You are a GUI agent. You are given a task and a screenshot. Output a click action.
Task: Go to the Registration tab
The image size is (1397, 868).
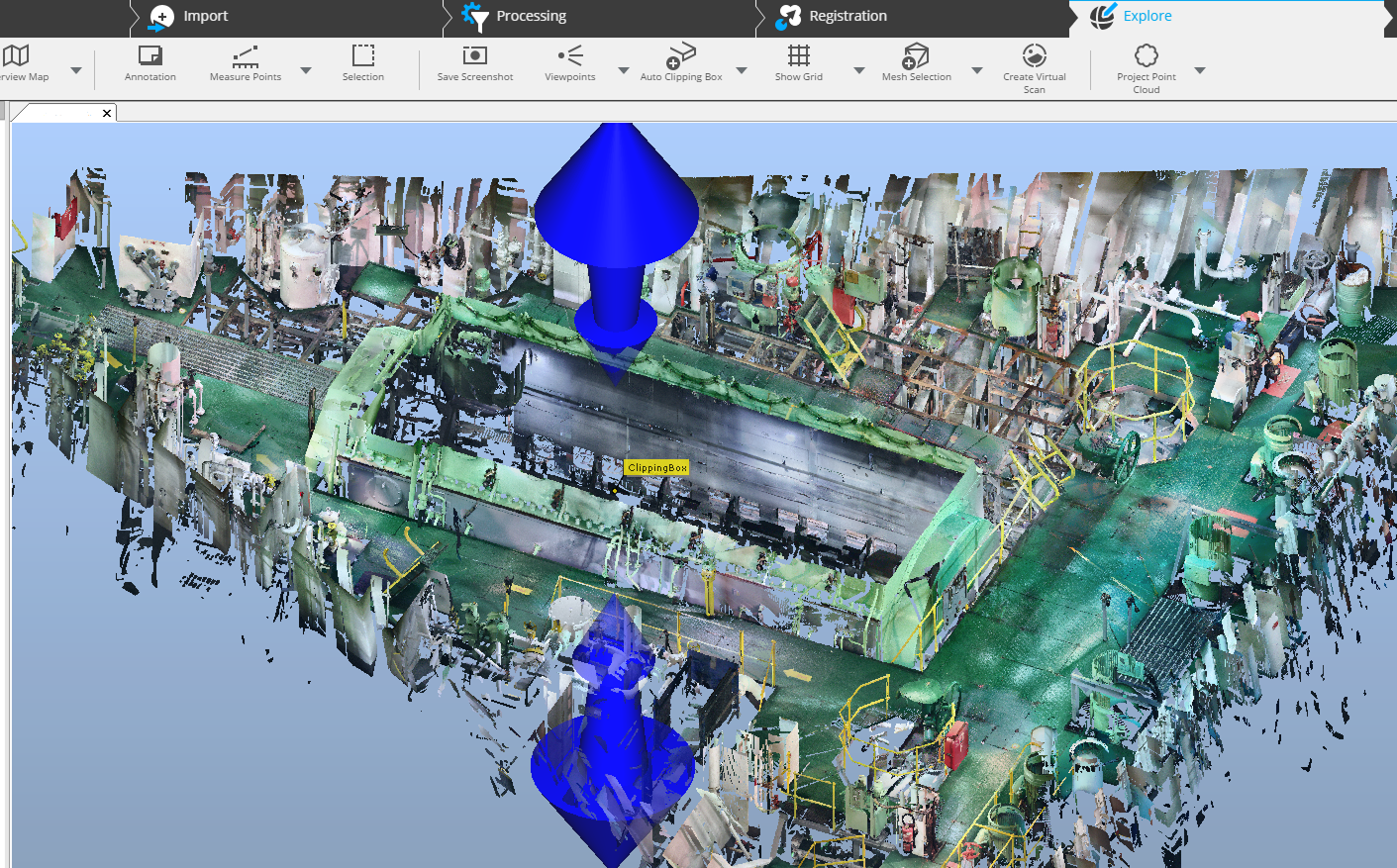(847, 16)
